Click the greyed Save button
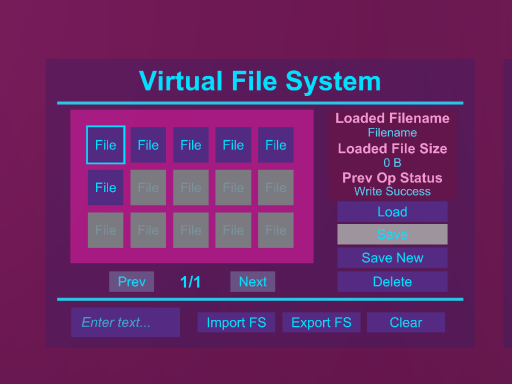Image resolution: width=512 pixels, height=384 pixels. pos(392,234)
